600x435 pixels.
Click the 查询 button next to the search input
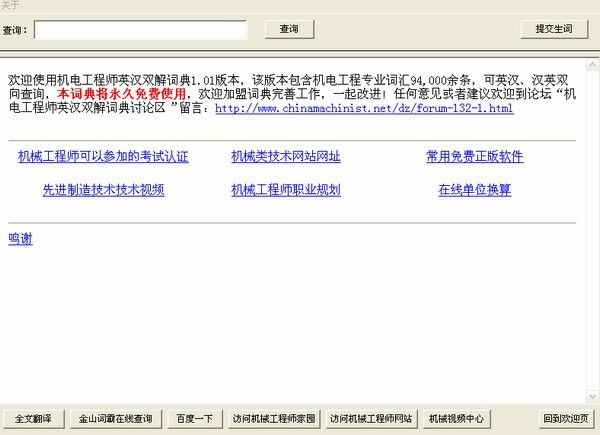click(289, 29)
